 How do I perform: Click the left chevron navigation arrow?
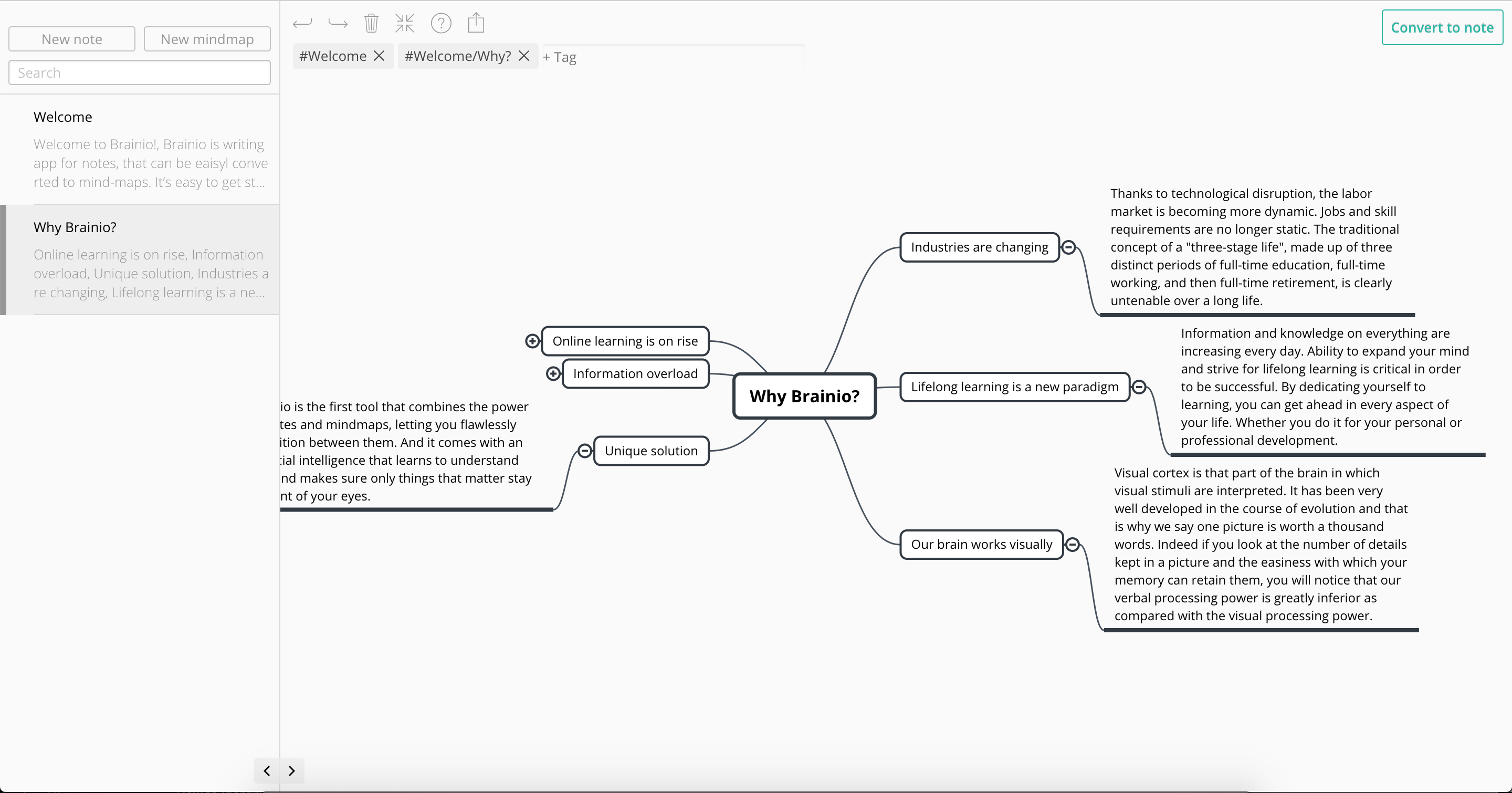[267, 771]
